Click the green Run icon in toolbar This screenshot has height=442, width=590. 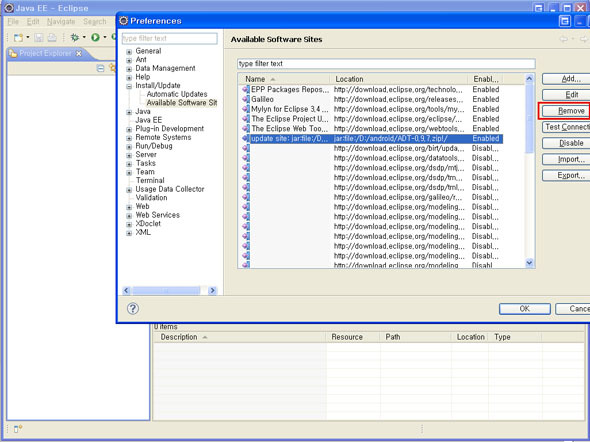coord(95,37)
